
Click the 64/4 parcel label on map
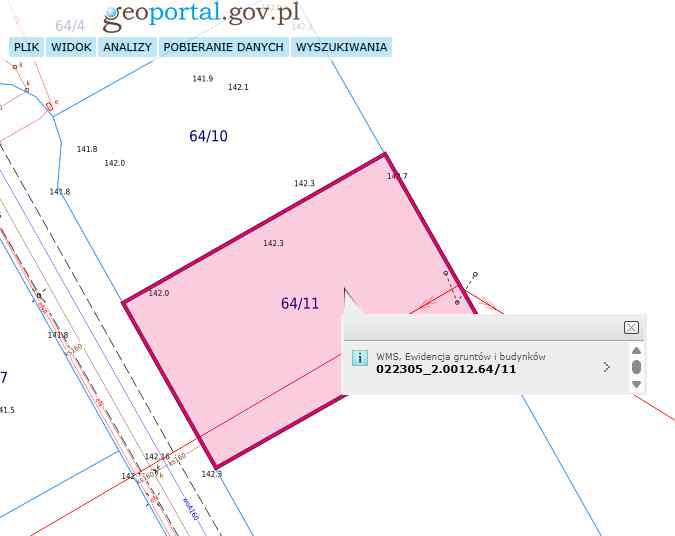coord(70,25)
